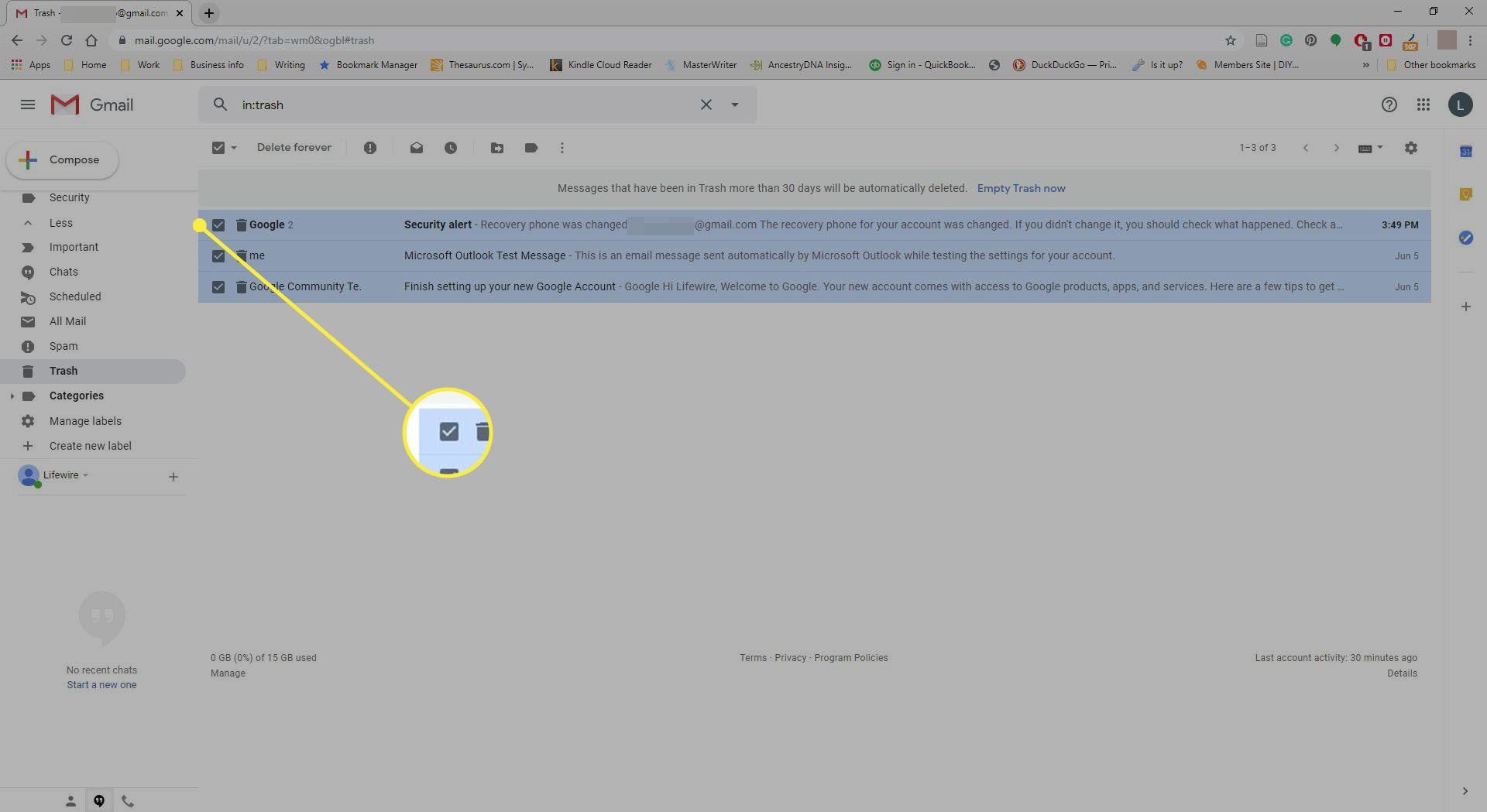
Task: Open Gmail Settings gear icon
Action: 1411,148
